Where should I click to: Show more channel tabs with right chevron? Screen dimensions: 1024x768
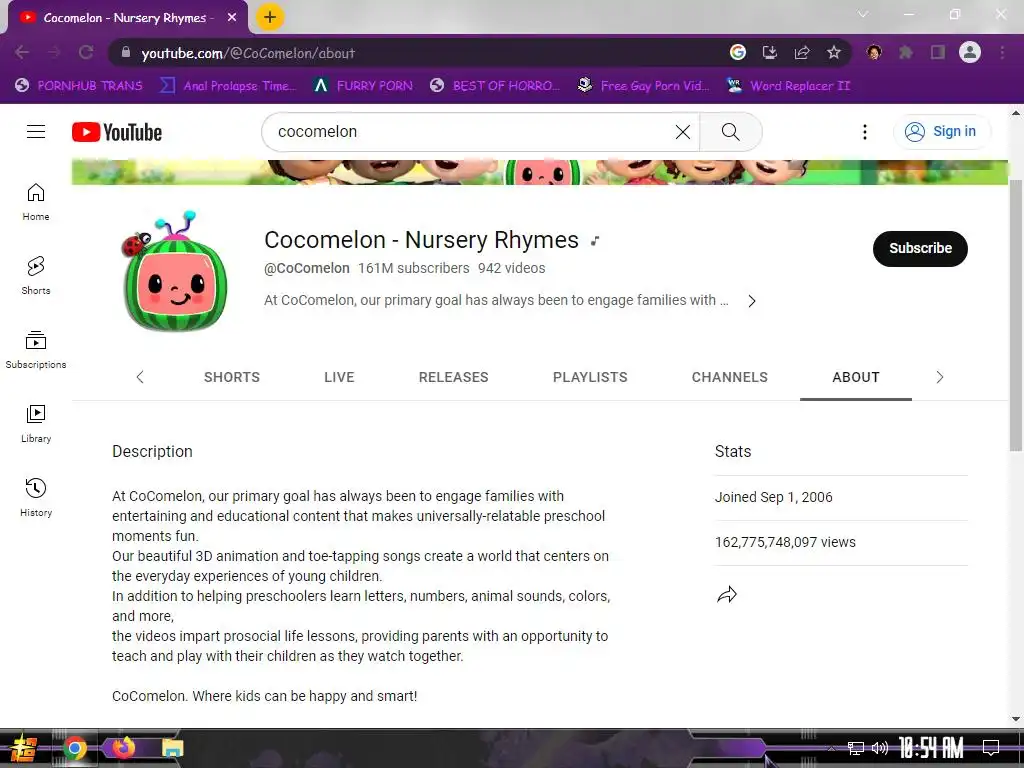tap(940, 377)
